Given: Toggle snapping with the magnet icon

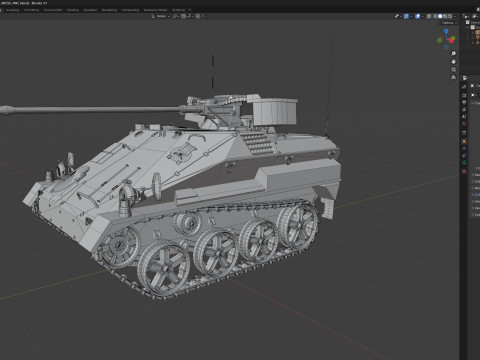Looking at the screenshot, I should (183, 16).
